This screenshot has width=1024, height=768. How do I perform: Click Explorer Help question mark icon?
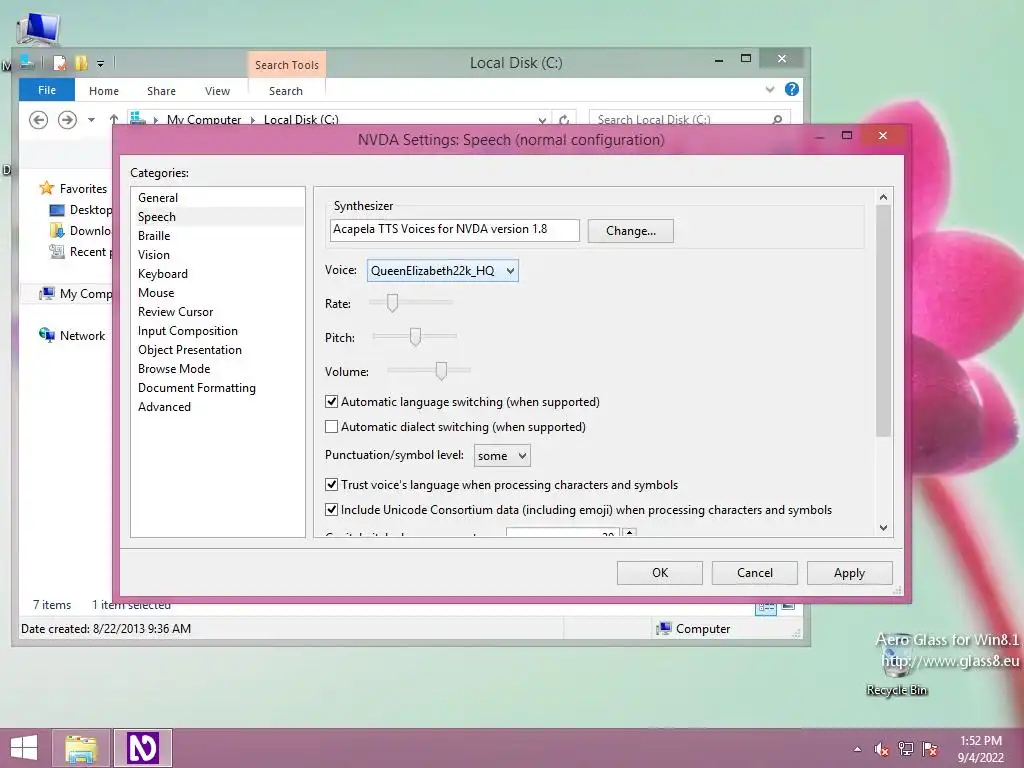point(792,89)
